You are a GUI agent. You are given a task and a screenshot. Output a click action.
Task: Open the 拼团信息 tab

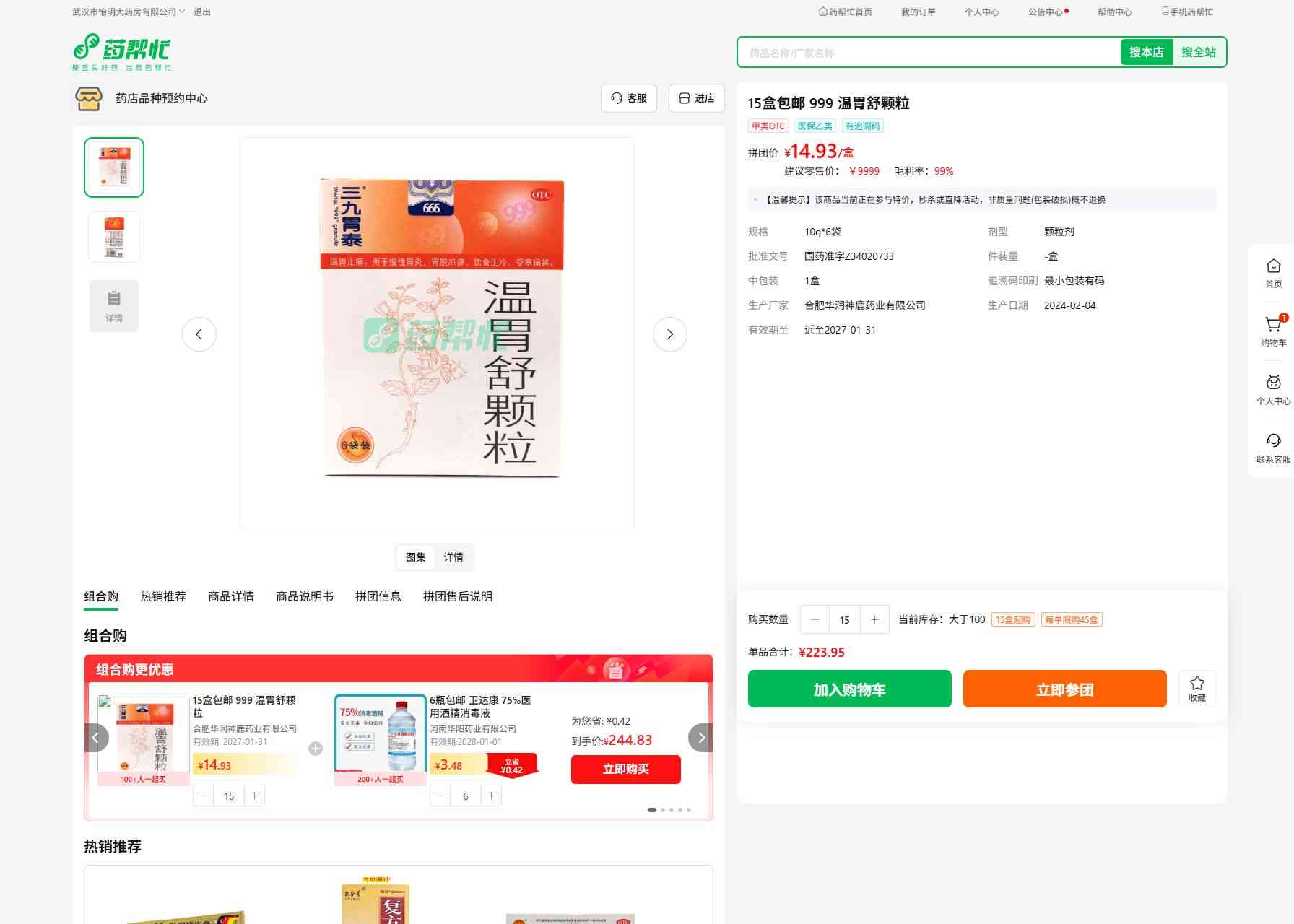tap(378, 596)
